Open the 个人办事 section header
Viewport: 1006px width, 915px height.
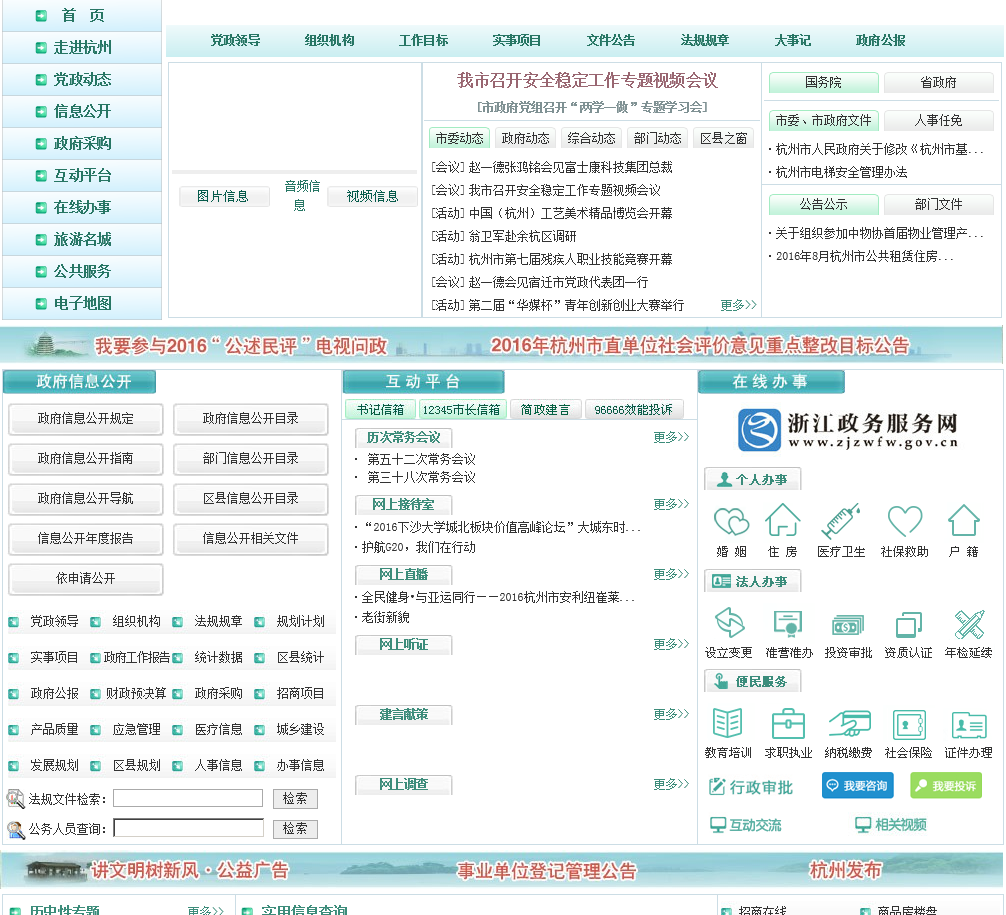(x=753, y=479)
